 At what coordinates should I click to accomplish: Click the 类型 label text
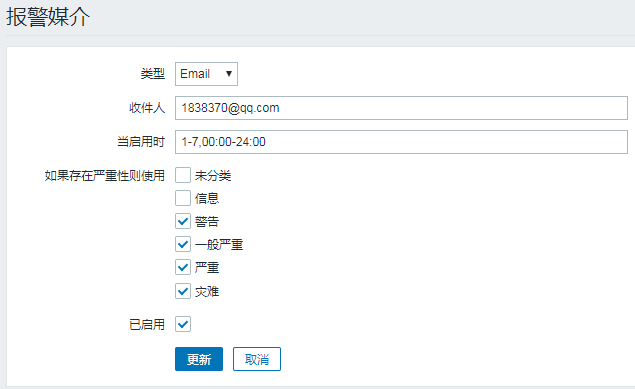click(153, 74)
